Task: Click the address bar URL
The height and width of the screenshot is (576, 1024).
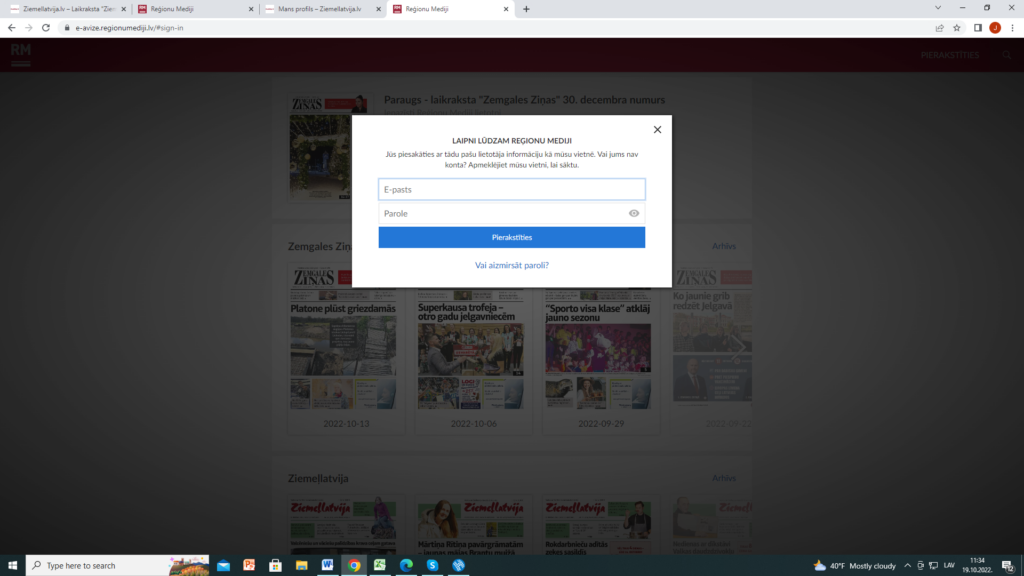Action: 130,28
